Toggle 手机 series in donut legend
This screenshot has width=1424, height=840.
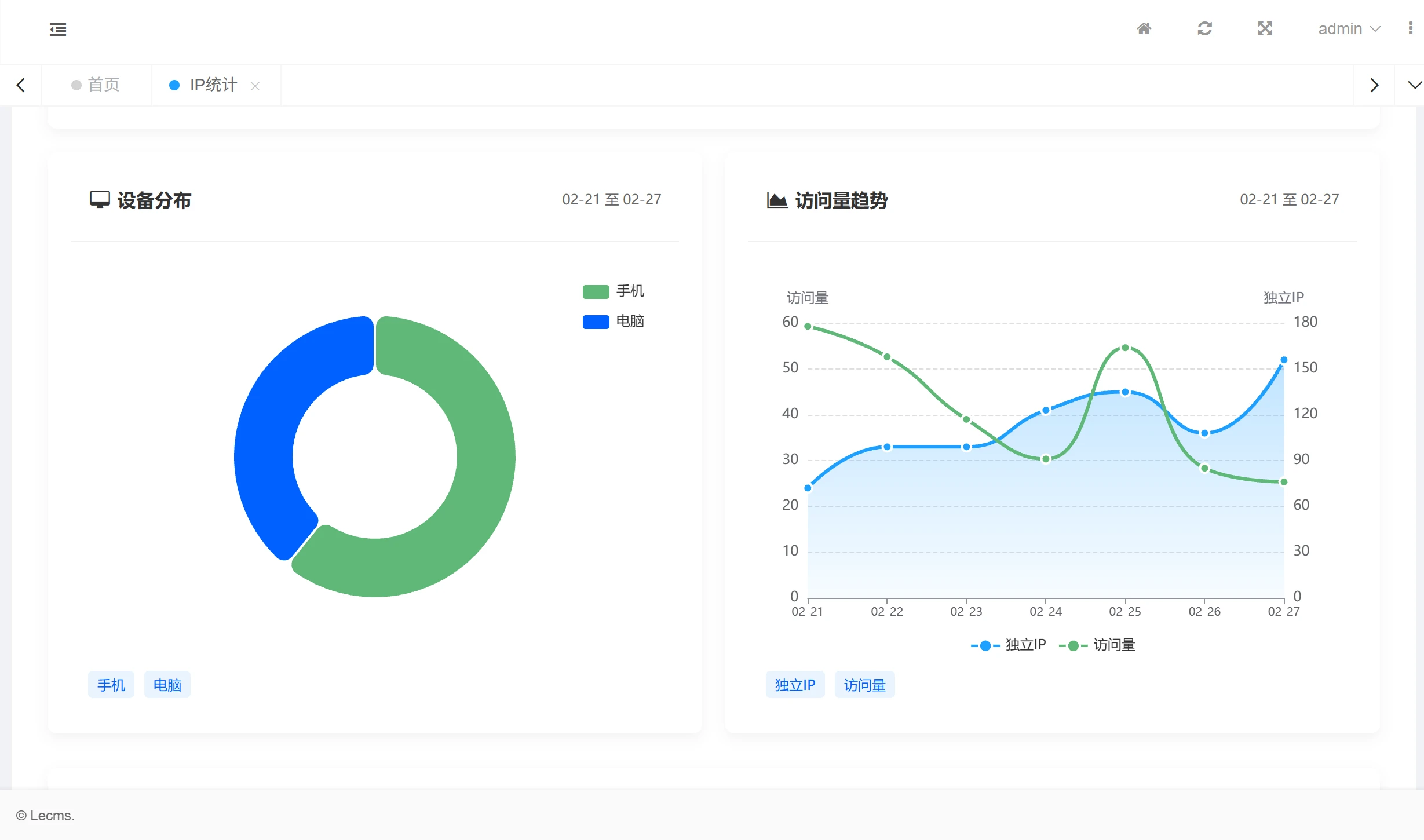[x=613, y=291]
